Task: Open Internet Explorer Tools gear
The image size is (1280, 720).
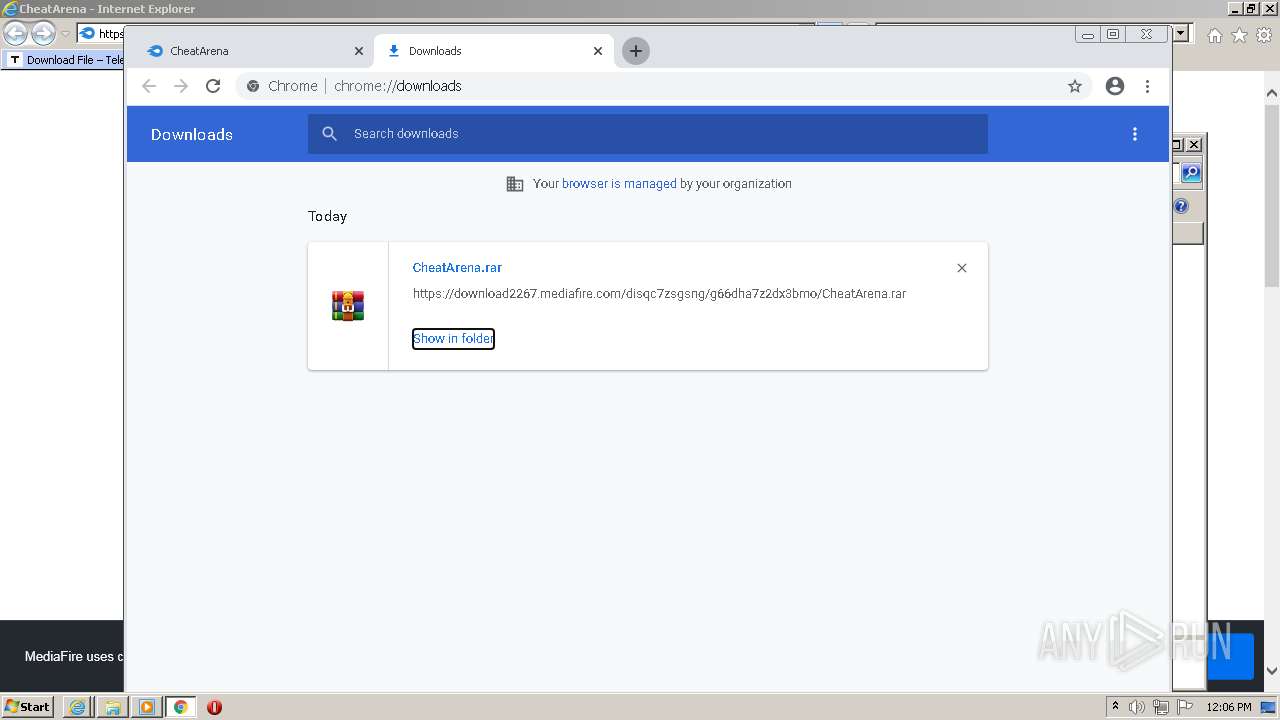Action: pos(1264,35)
